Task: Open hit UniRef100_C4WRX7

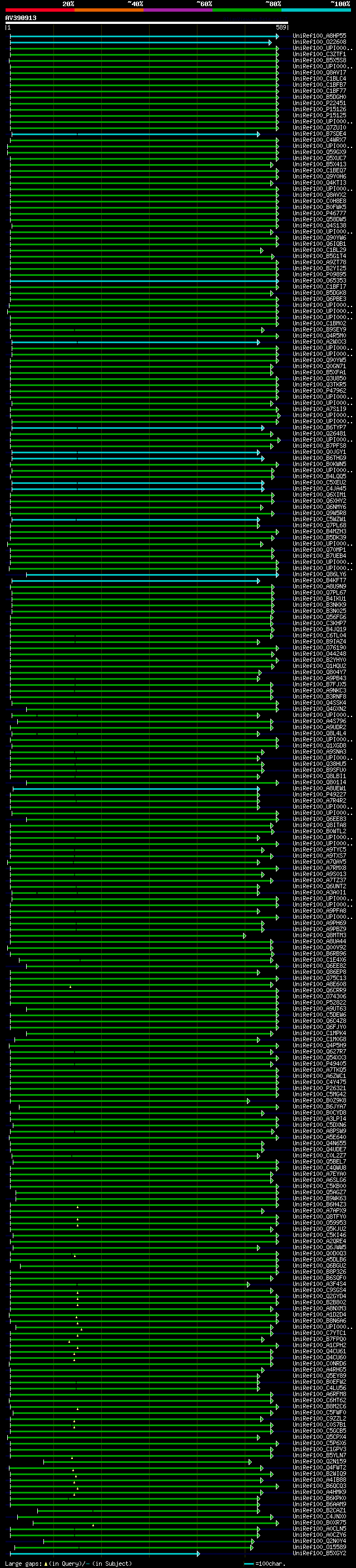Action: [319, 140]
